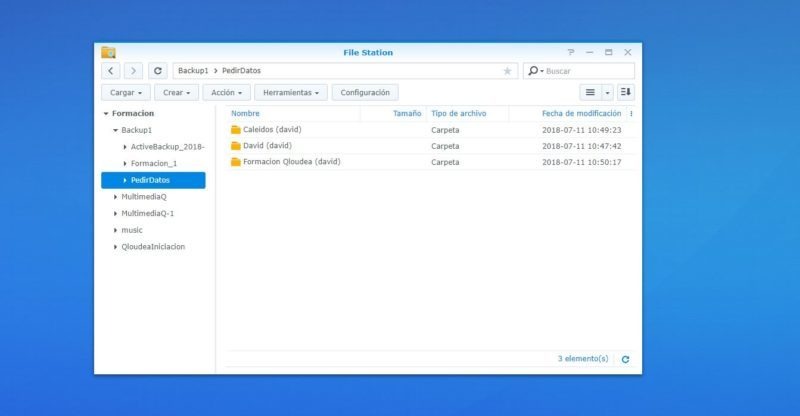Click the File Station folder logo

pyautogui.click(x=108, y=52)
